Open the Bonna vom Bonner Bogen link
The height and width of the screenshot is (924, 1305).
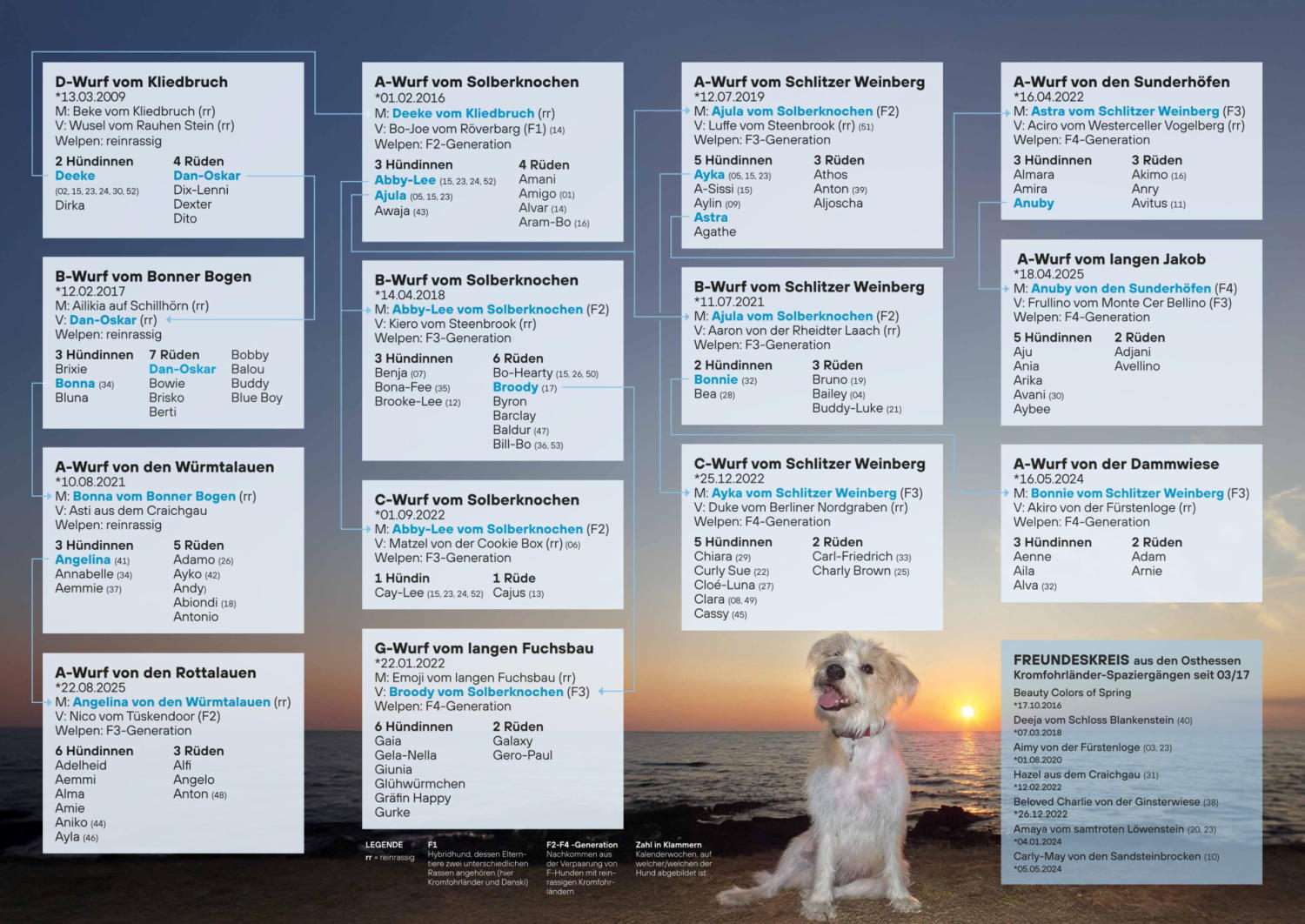tap(154, 496)
